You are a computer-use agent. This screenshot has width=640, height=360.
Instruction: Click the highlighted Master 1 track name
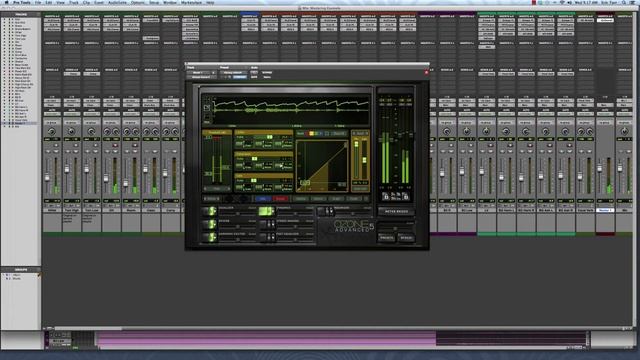605,210
